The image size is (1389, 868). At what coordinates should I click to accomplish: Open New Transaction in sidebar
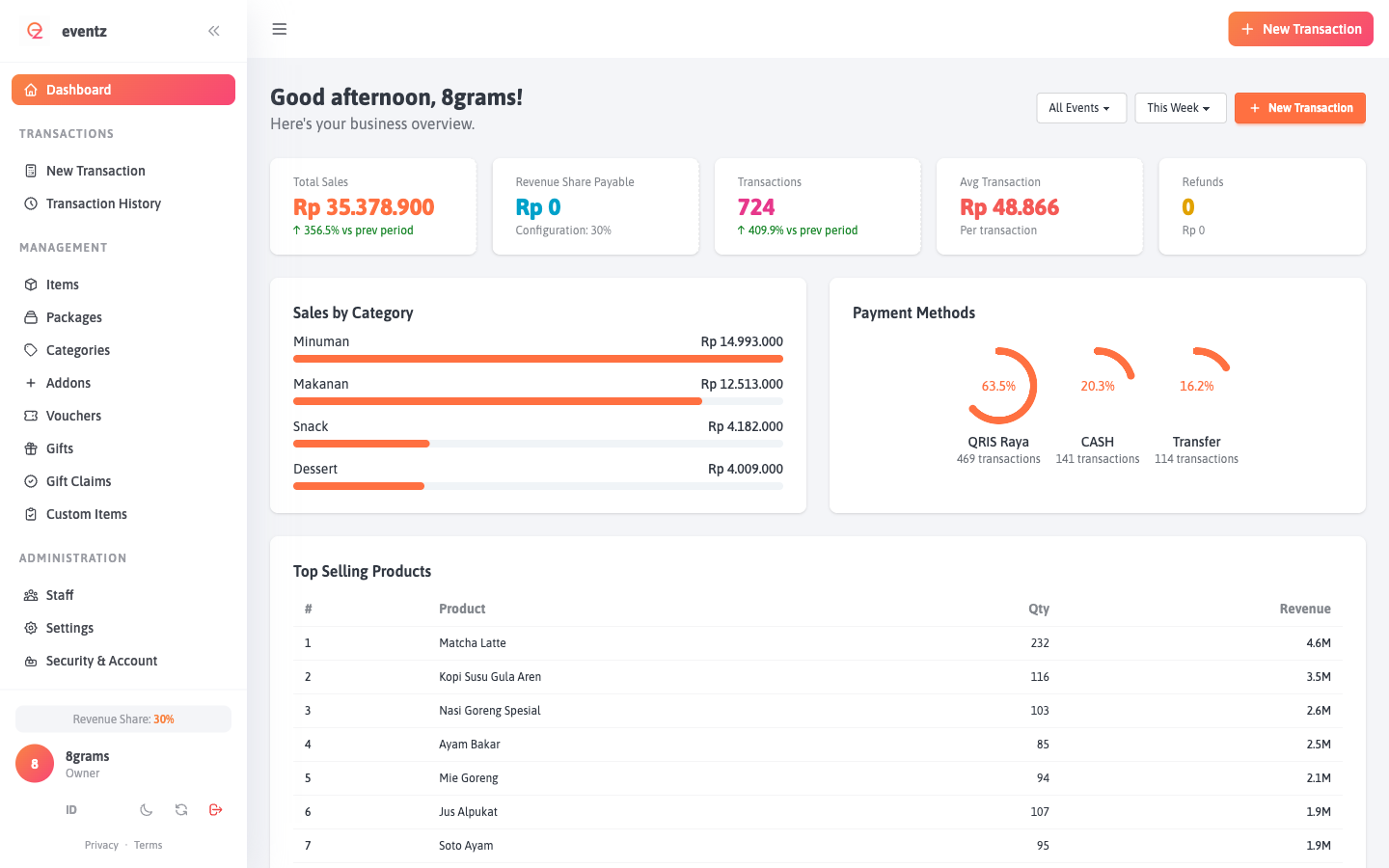pyautogui.click(x=123, y=171)
